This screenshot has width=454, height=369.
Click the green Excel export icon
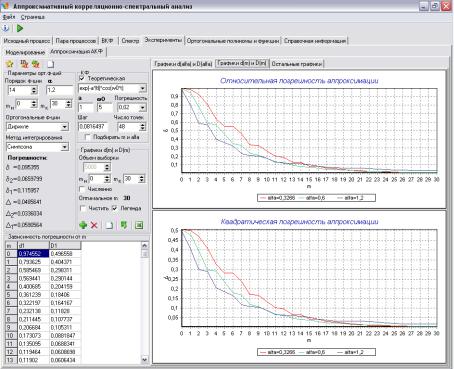pos(139,225)
